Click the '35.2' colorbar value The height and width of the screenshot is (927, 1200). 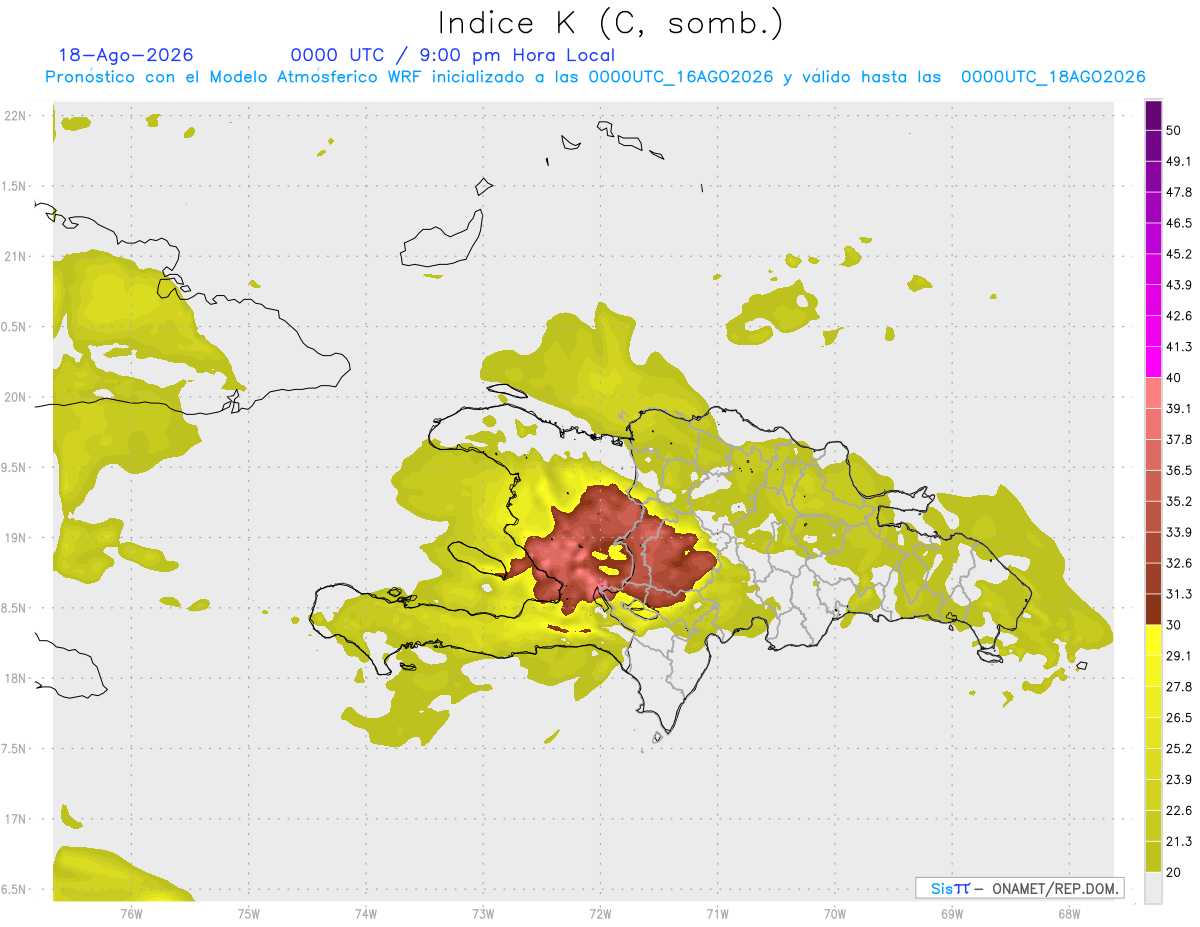(x=1179, y=501)
